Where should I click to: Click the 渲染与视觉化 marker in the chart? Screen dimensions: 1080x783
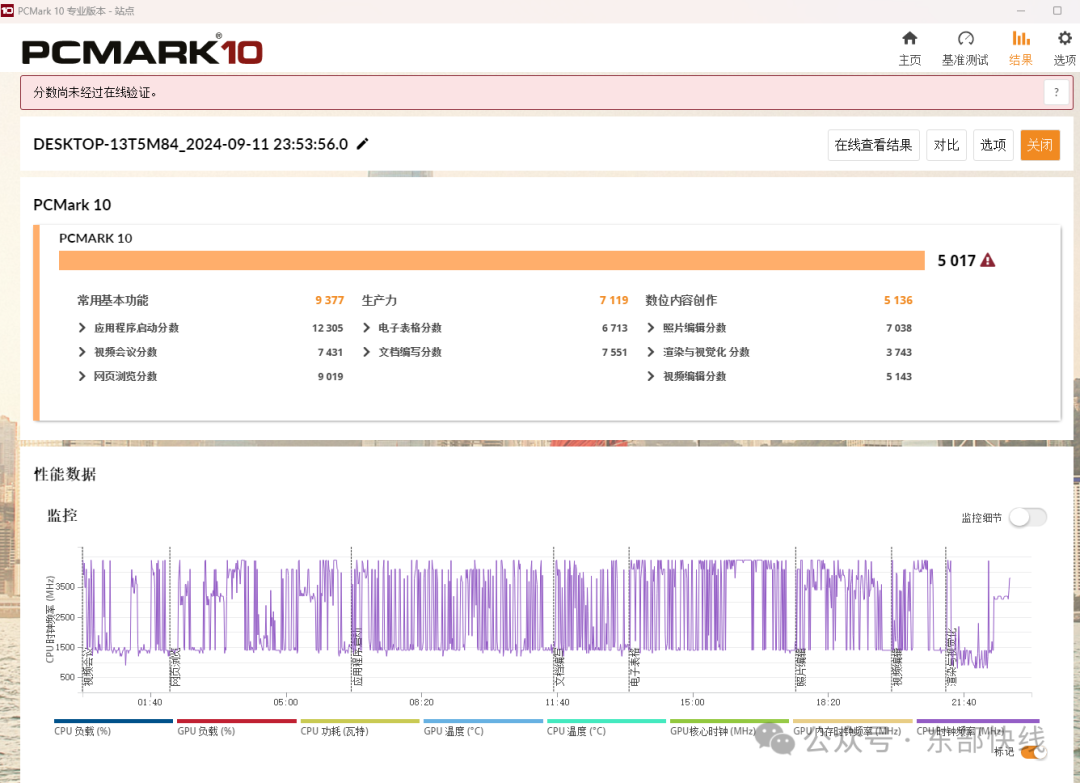click(951, 657)
